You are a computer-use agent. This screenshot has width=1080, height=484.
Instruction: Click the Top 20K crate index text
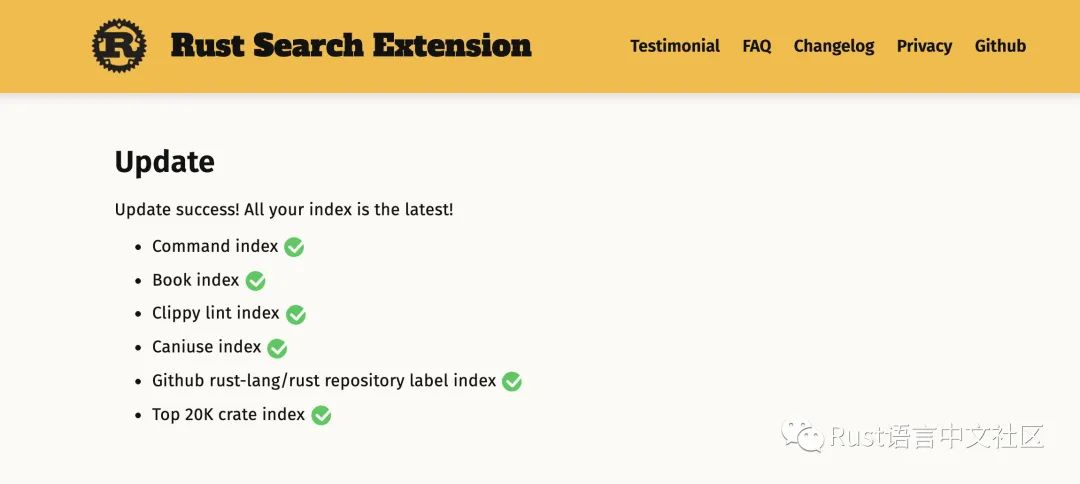229,414
